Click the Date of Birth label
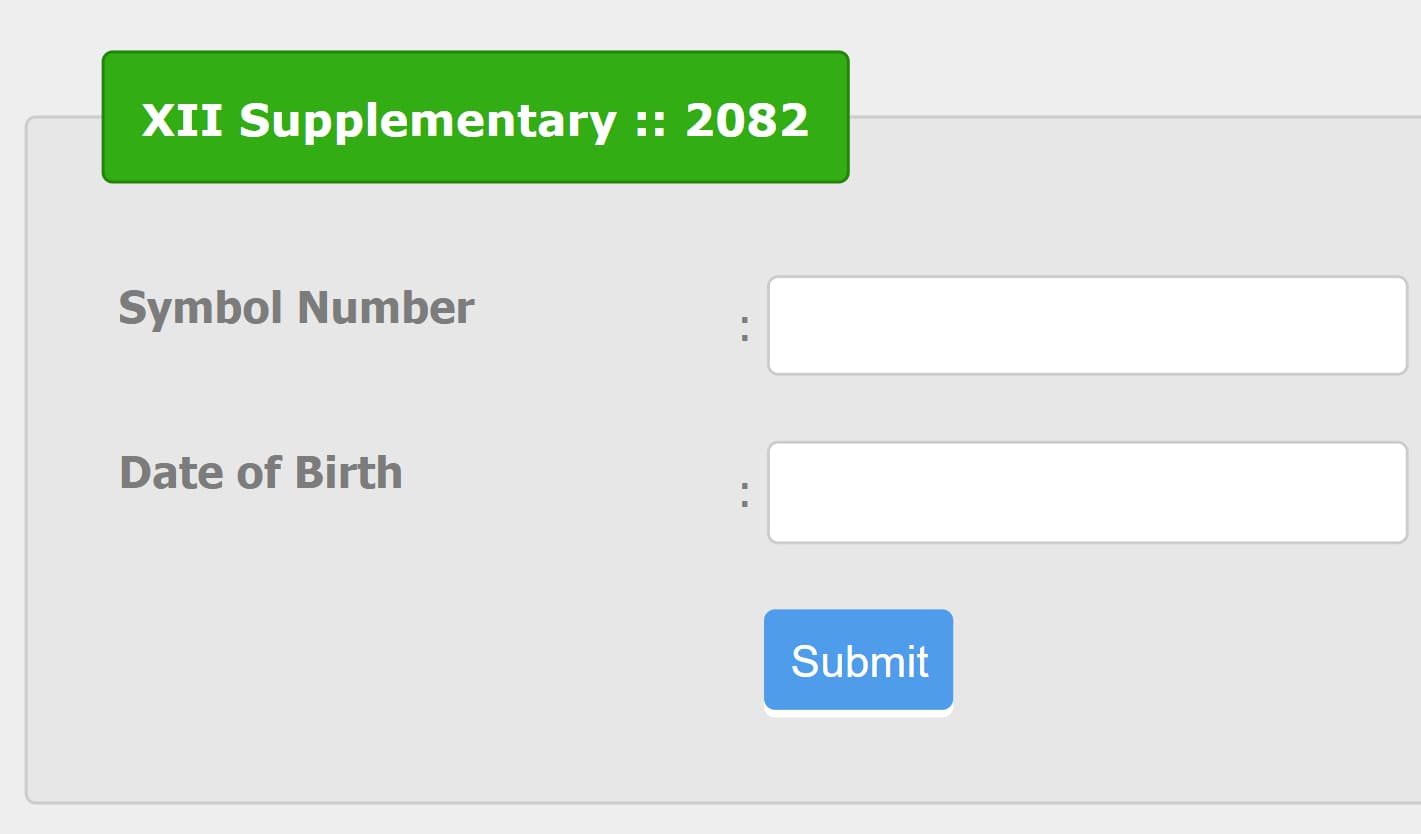This screenshot has height=834, width=1421. point(260,473)
